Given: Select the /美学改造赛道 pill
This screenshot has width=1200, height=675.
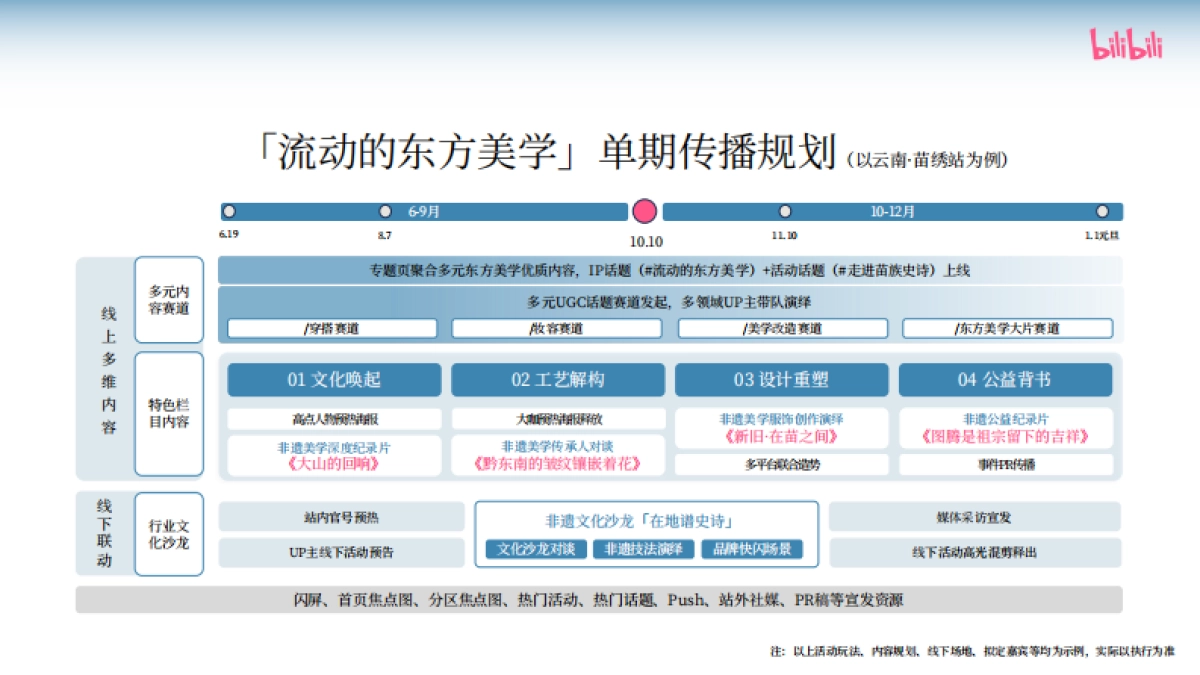Looking at the screenshot, I should tap(781, 327).
